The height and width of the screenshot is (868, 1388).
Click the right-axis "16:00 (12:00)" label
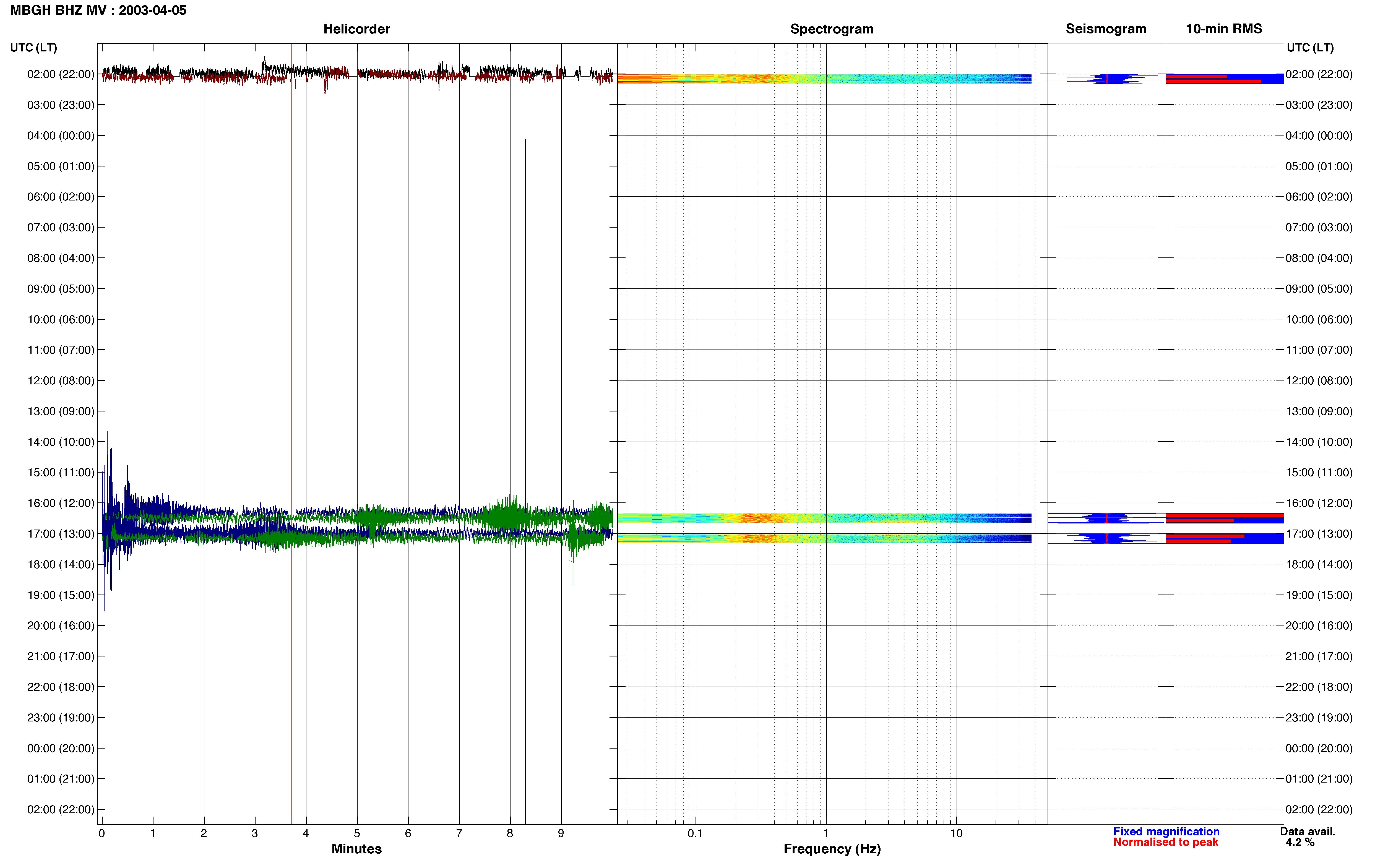click(1319, 503)
